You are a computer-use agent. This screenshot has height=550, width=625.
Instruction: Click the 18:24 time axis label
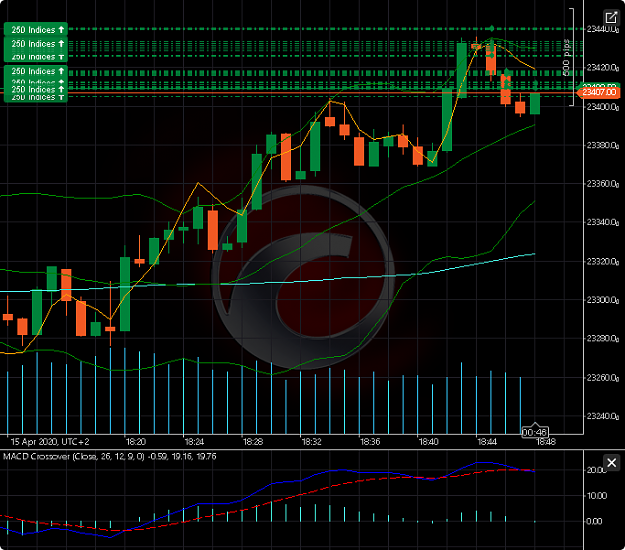click(194, 442)
